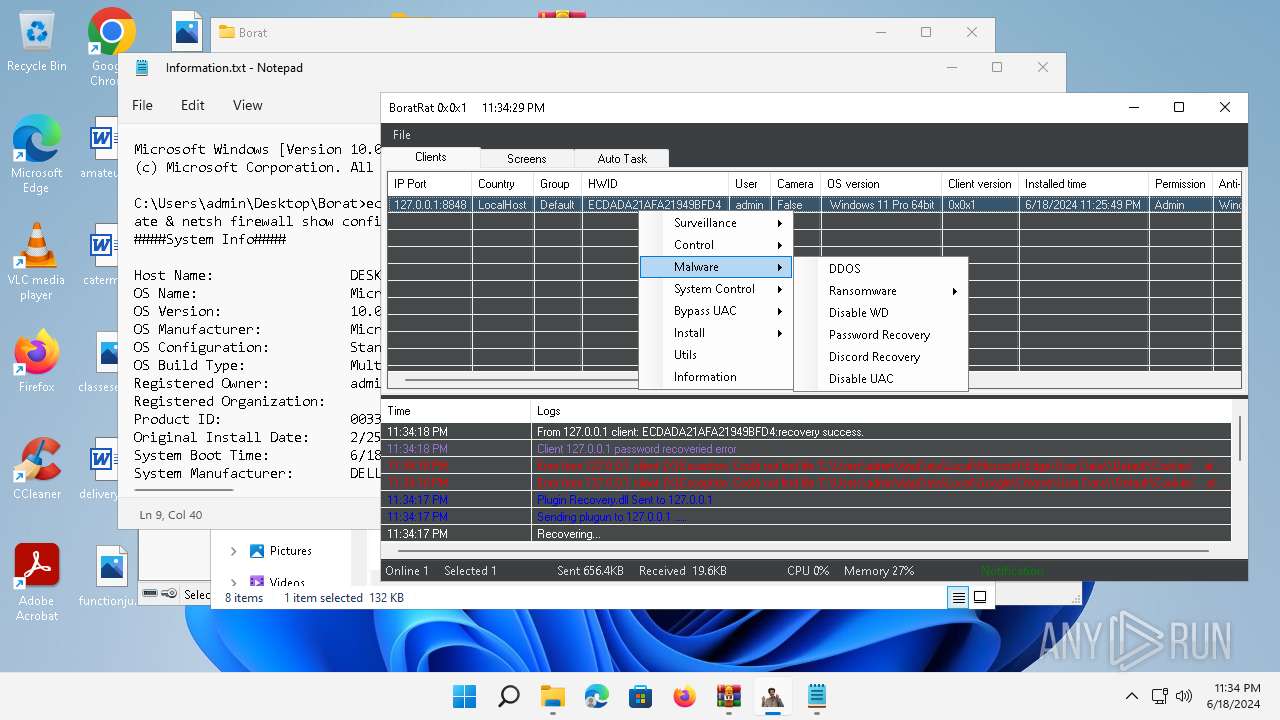Click the 'Recovering...' log entry
Screen dimensions: 1280x720
pos(808,534)
